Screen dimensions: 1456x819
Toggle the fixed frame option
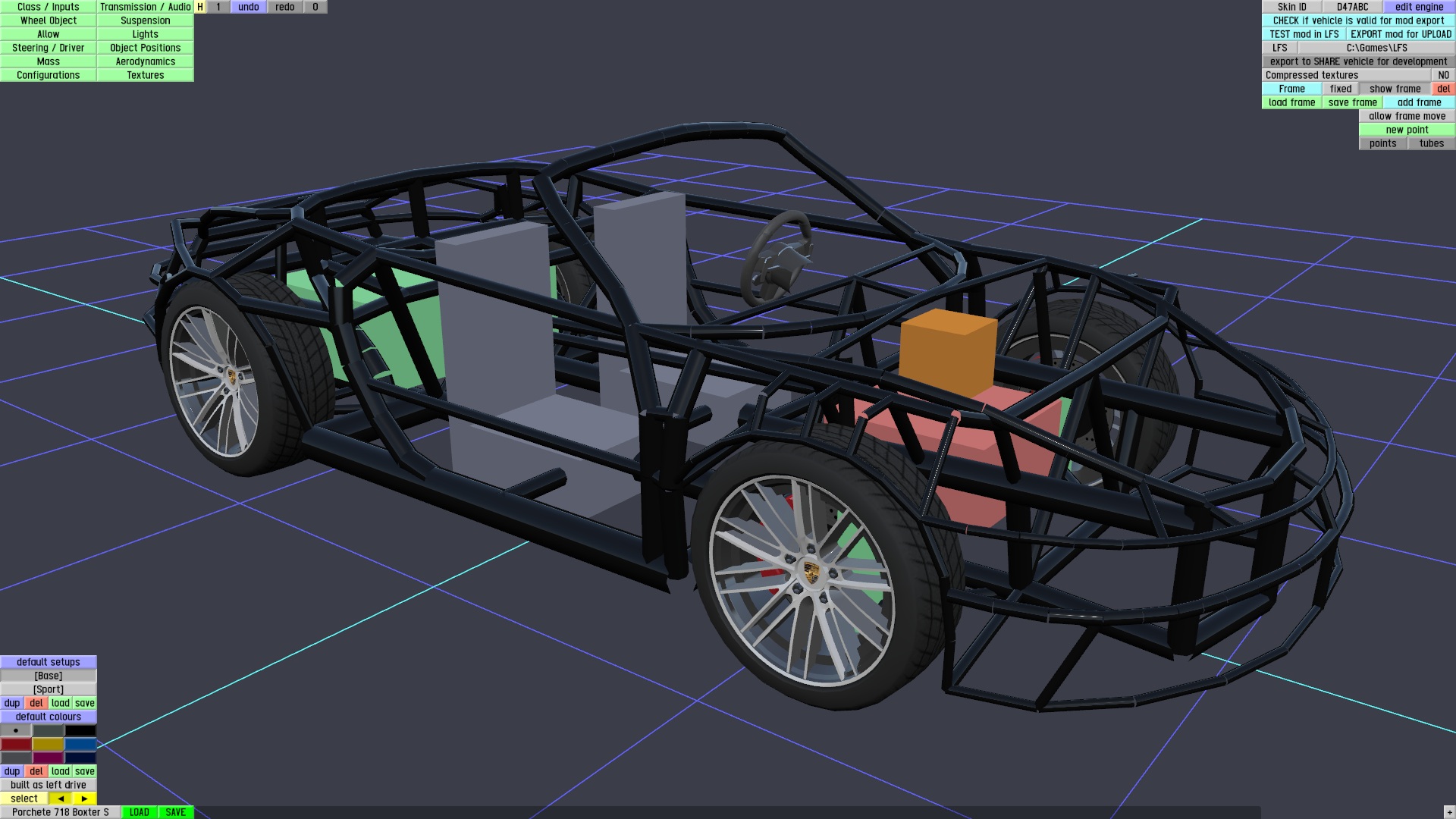click(1341, 89)
